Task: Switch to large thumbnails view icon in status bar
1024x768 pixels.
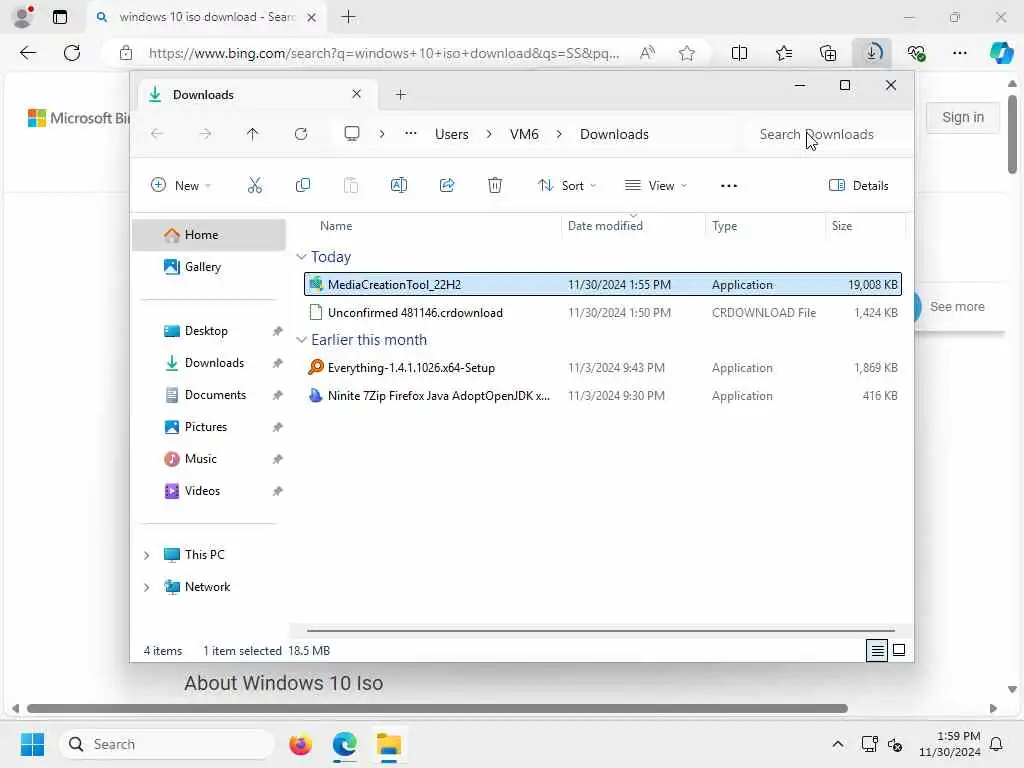Action: (899, 650)
